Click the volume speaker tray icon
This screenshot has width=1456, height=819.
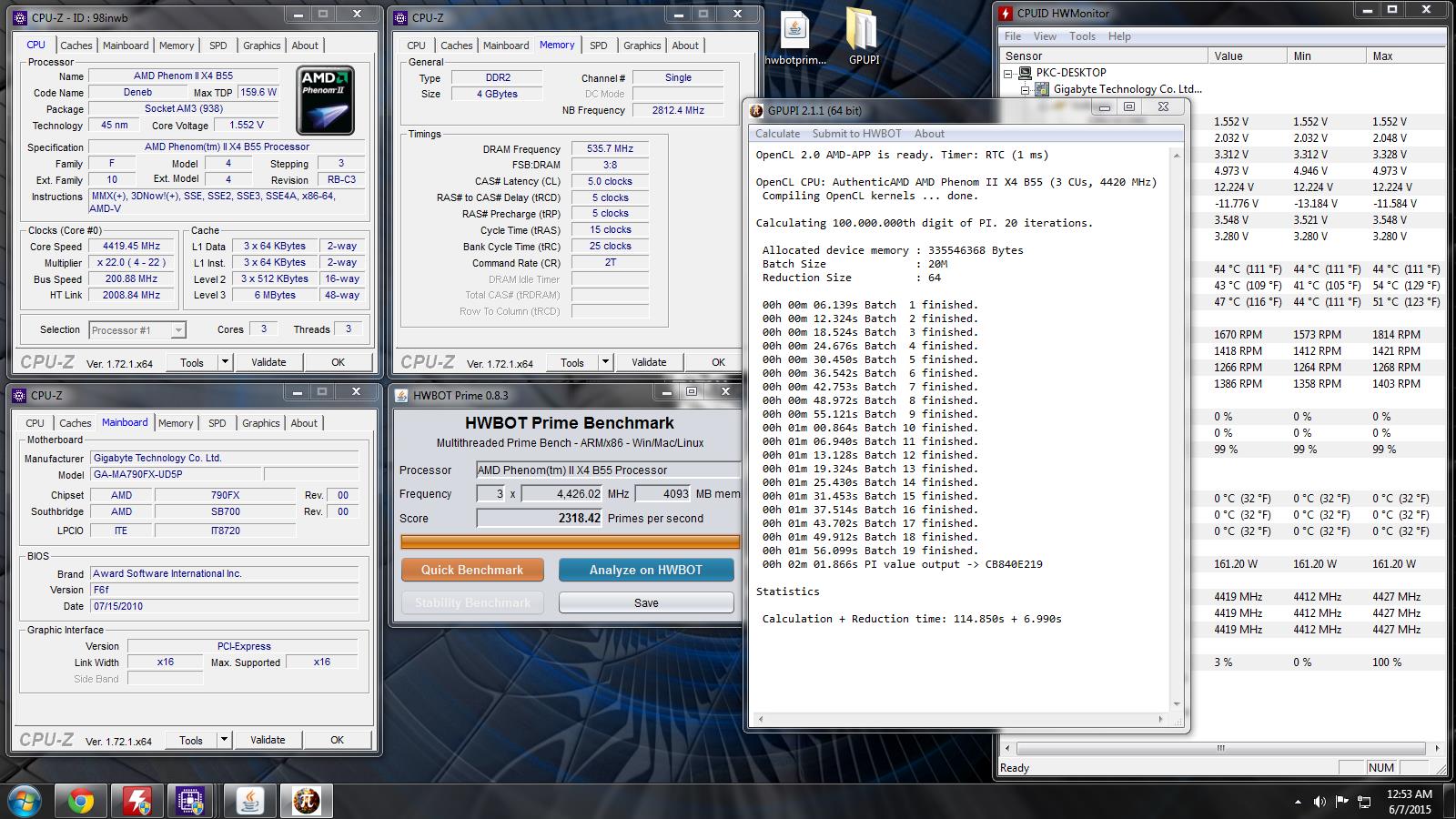[1319, 802]
